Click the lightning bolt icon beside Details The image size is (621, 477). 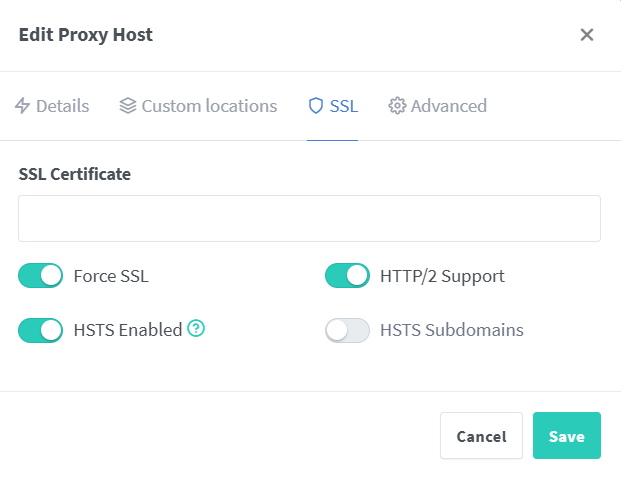pos(23,106)
